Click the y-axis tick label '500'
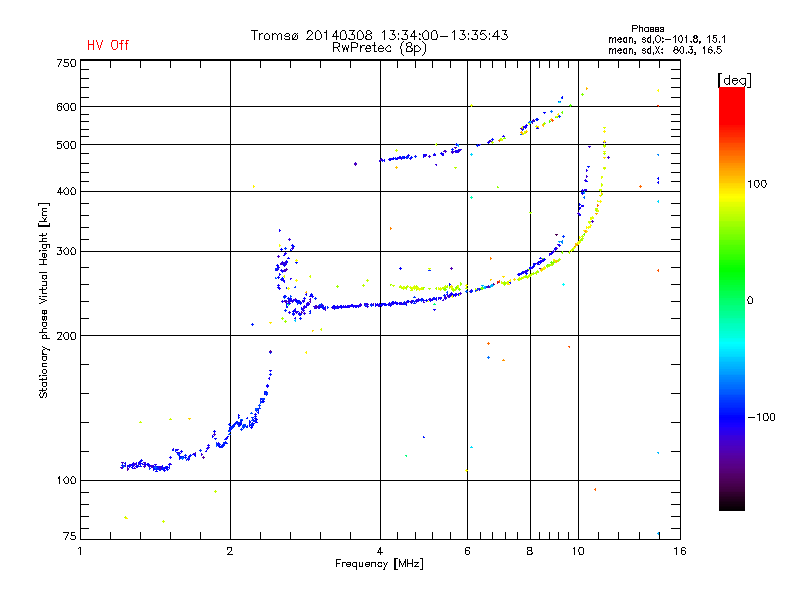Image resolution: width=800 pixels, height=600 pixels. click(66, 145)
